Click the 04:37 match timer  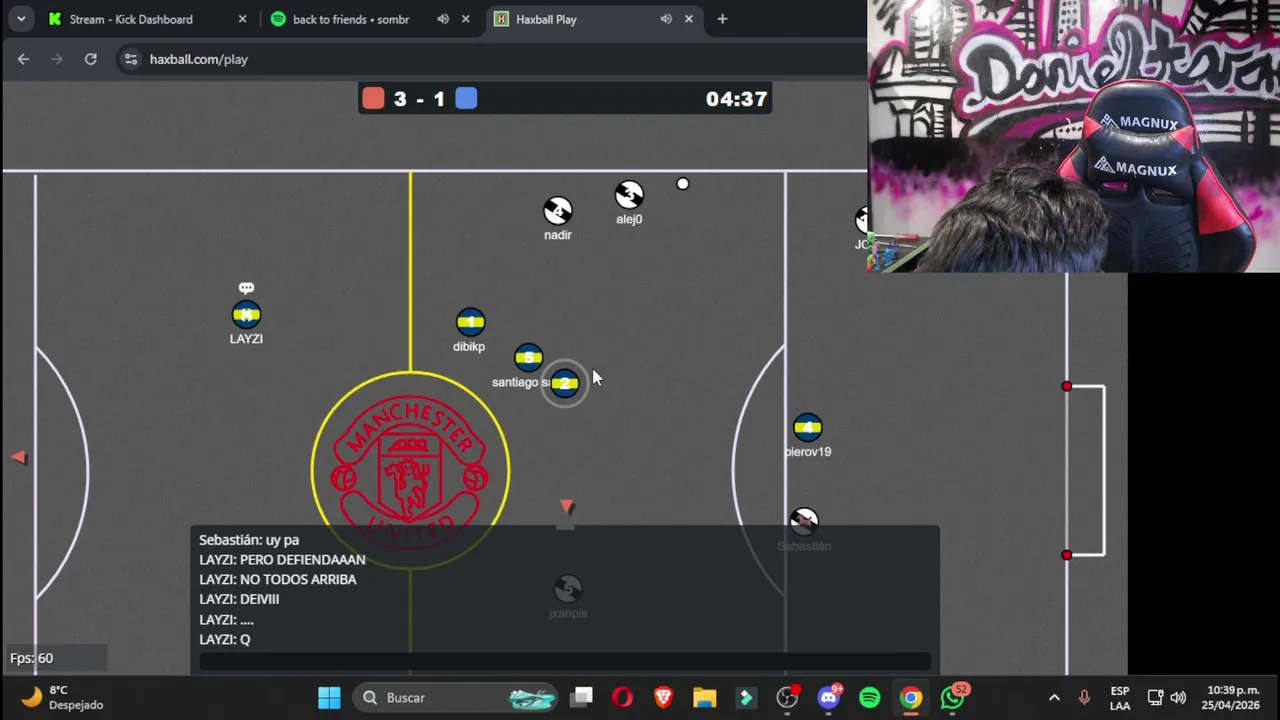tap(736, 99)
